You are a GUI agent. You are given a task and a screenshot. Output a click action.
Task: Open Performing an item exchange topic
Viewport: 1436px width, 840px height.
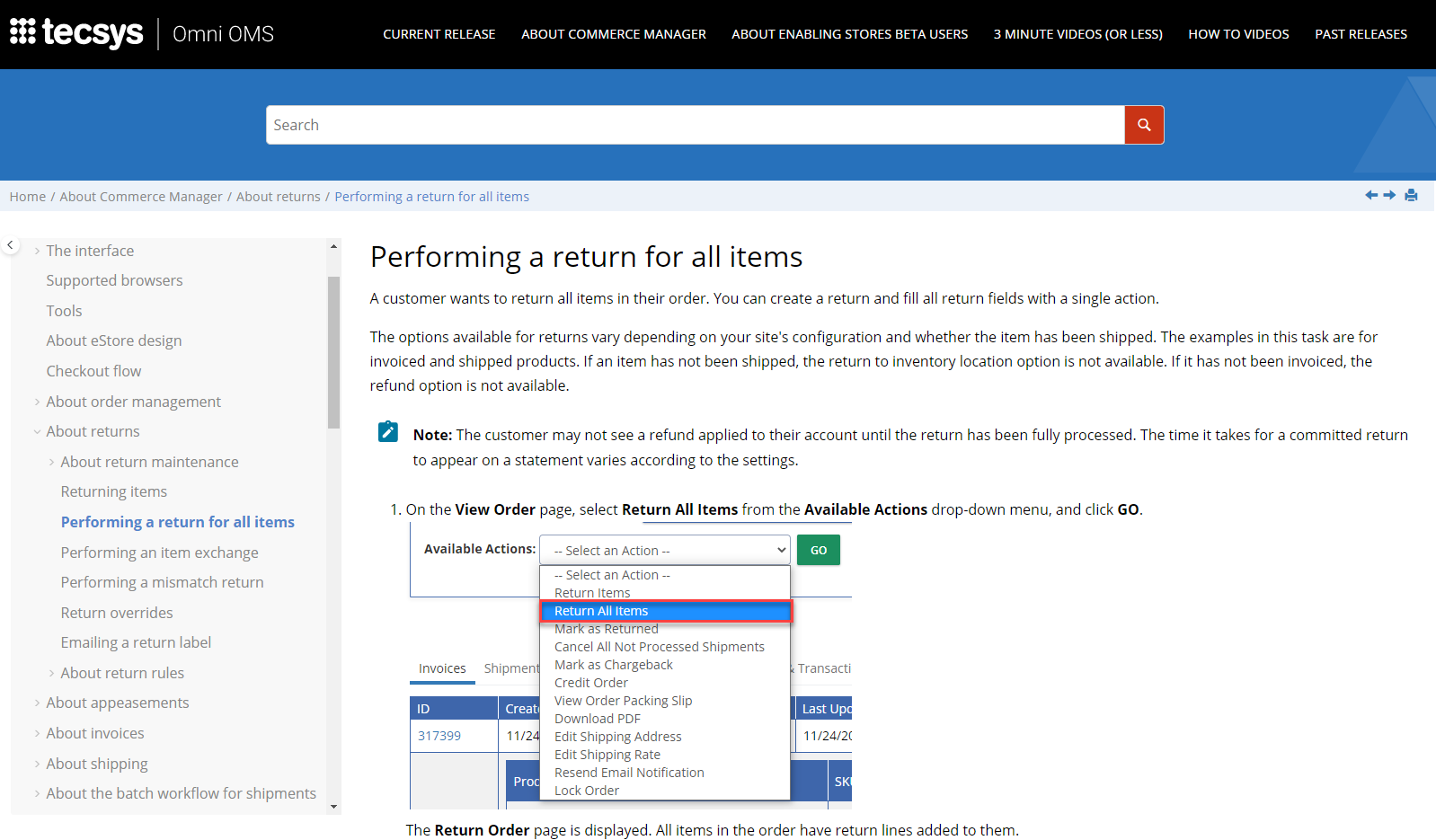click(x=160, y=553)
